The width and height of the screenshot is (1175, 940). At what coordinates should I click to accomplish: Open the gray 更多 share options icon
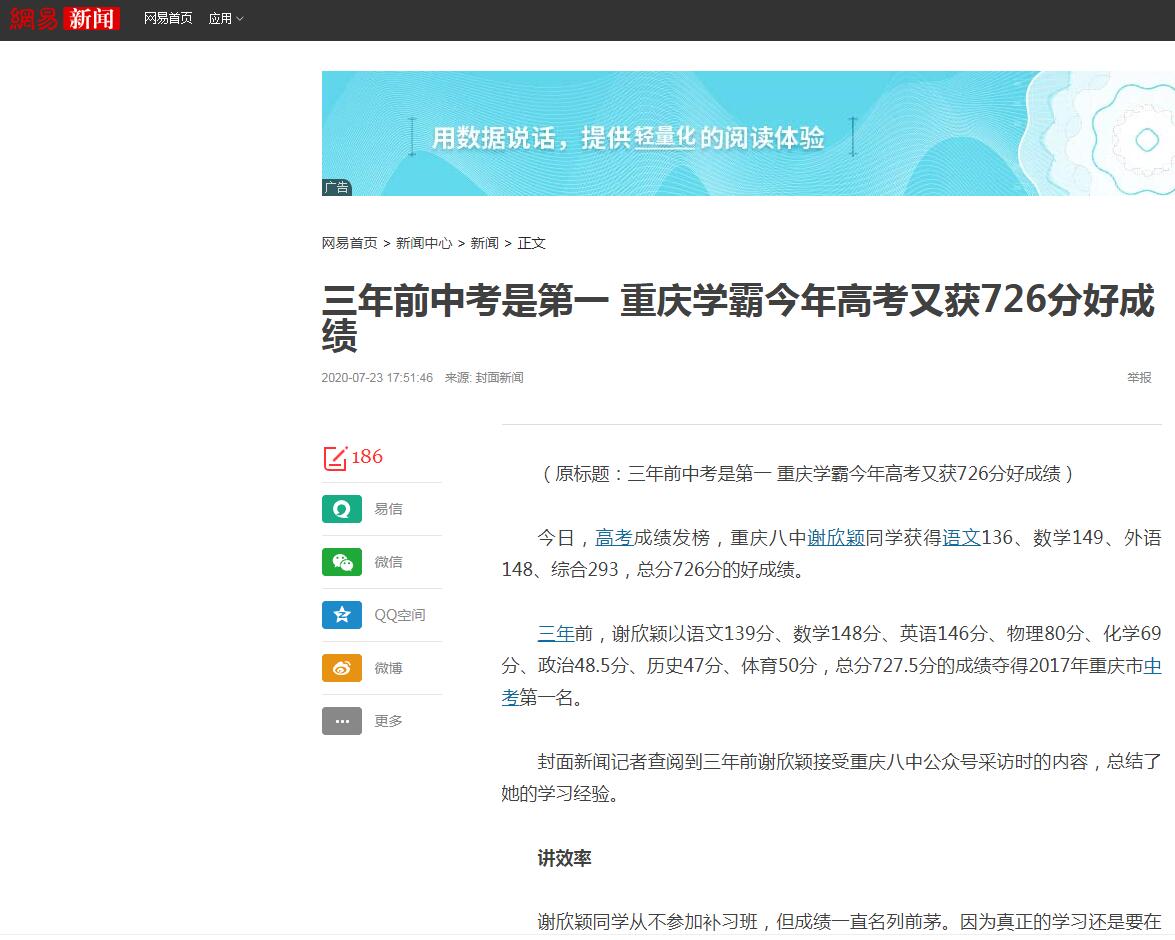click(341, 721)
